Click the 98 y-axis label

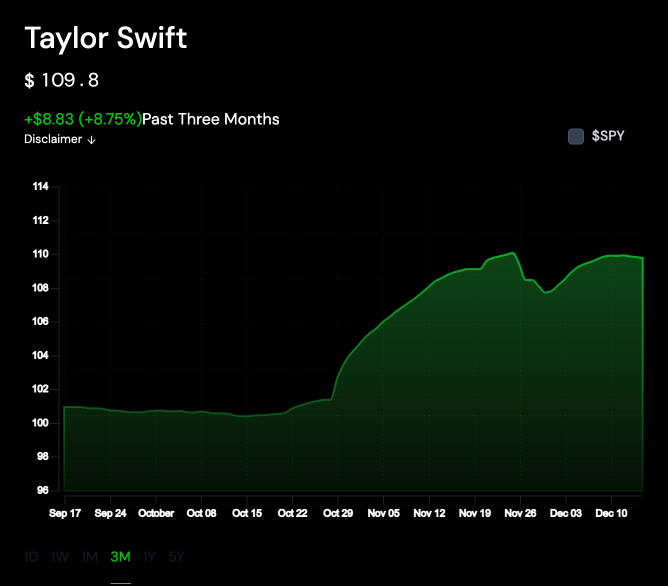pyautogui.click(x=43, y=457)
